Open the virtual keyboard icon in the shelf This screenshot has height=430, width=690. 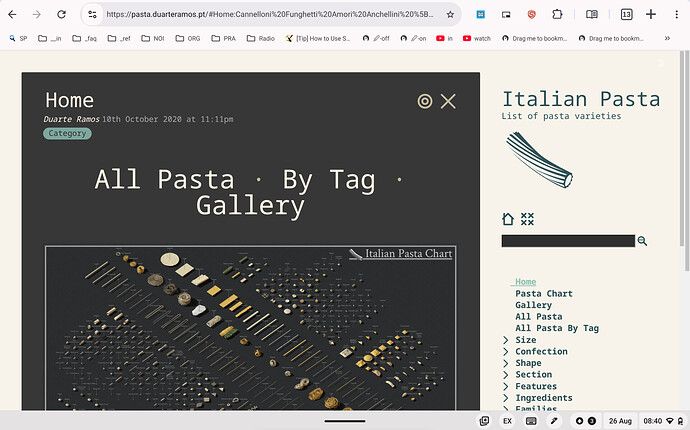click(531, 421)
